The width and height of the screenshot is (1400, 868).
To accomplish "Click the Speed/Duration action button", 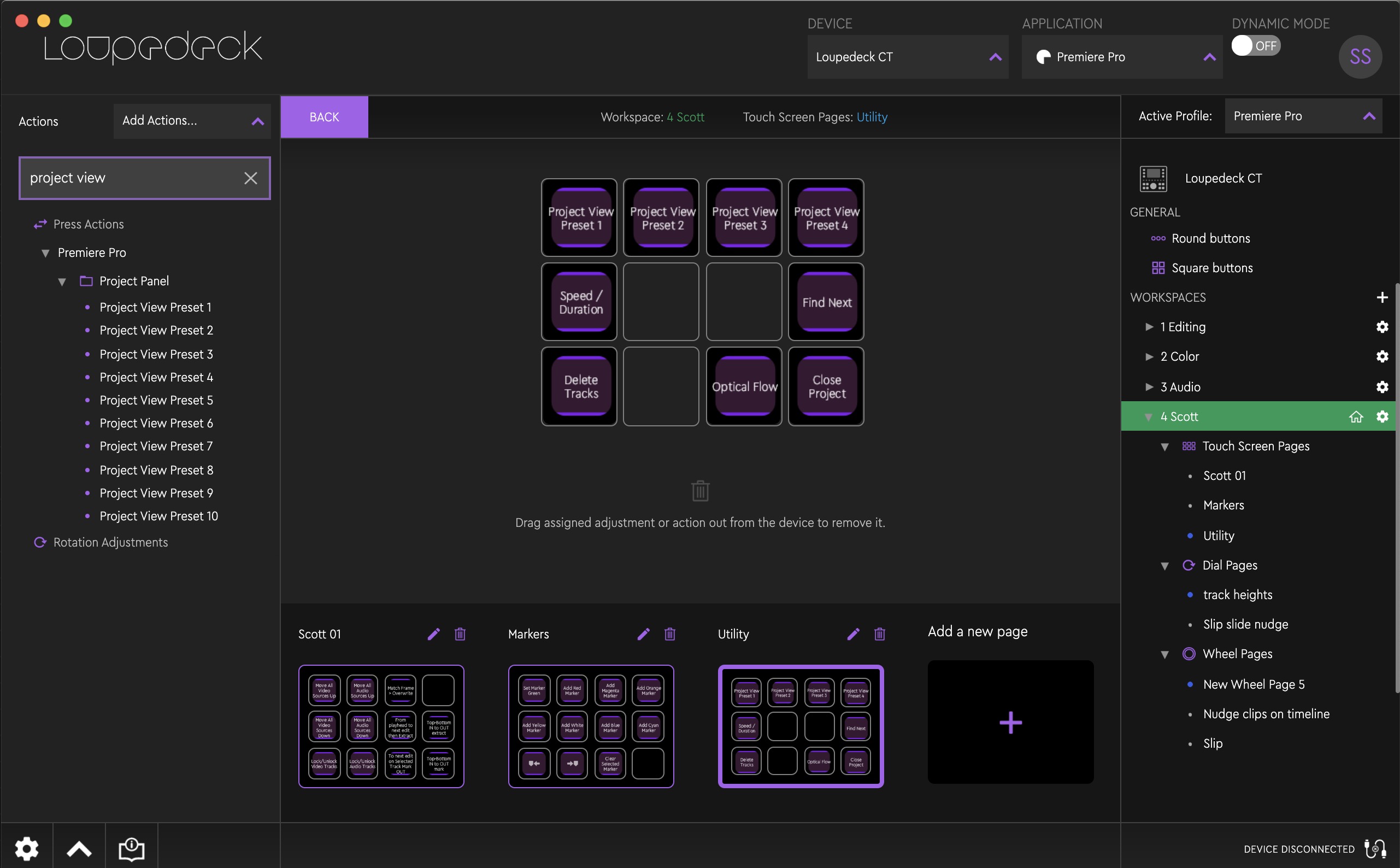I will [581, 301].
